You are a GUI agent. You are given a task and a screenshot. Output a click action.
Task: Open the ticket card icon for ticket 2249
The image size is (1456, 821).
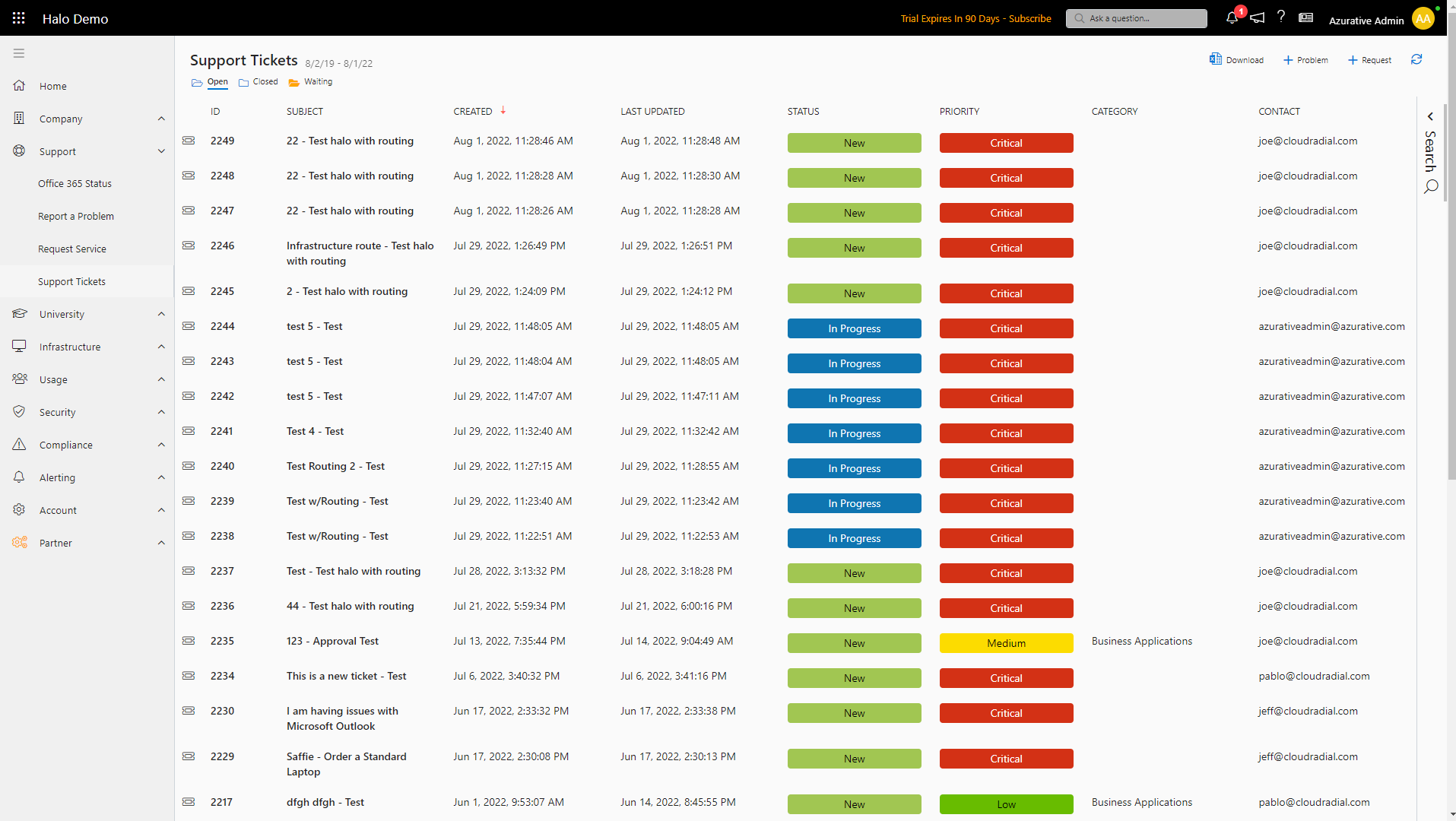188,141
